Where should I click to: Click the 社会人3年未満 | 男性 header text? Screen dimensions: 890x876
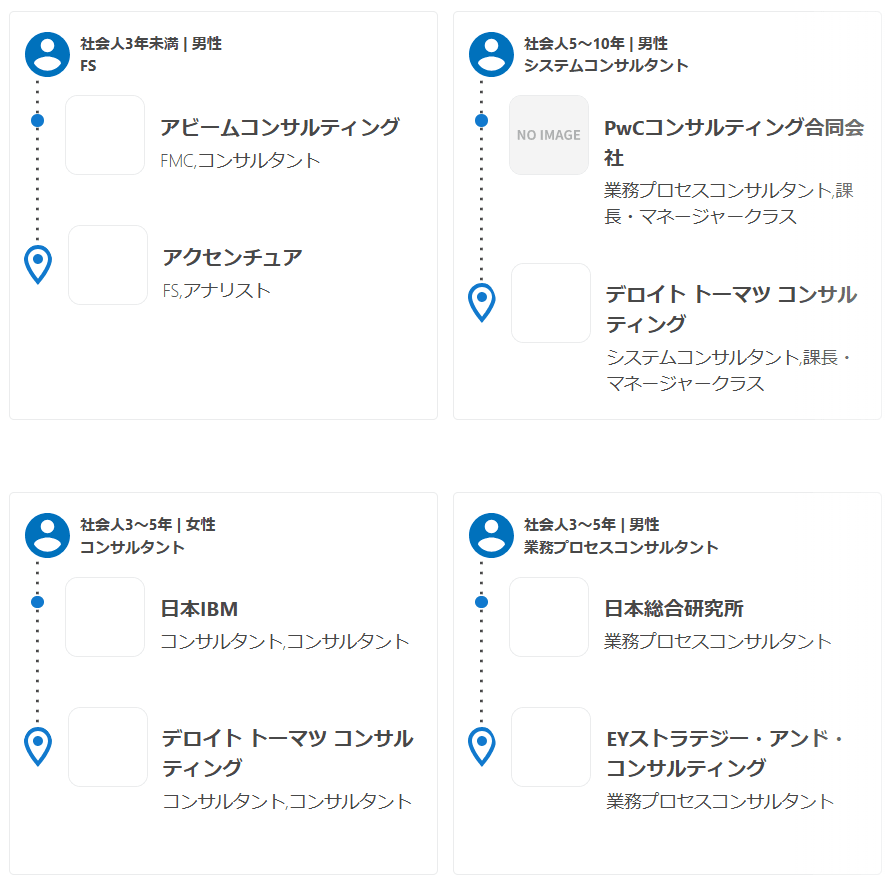tap(151, 44)
